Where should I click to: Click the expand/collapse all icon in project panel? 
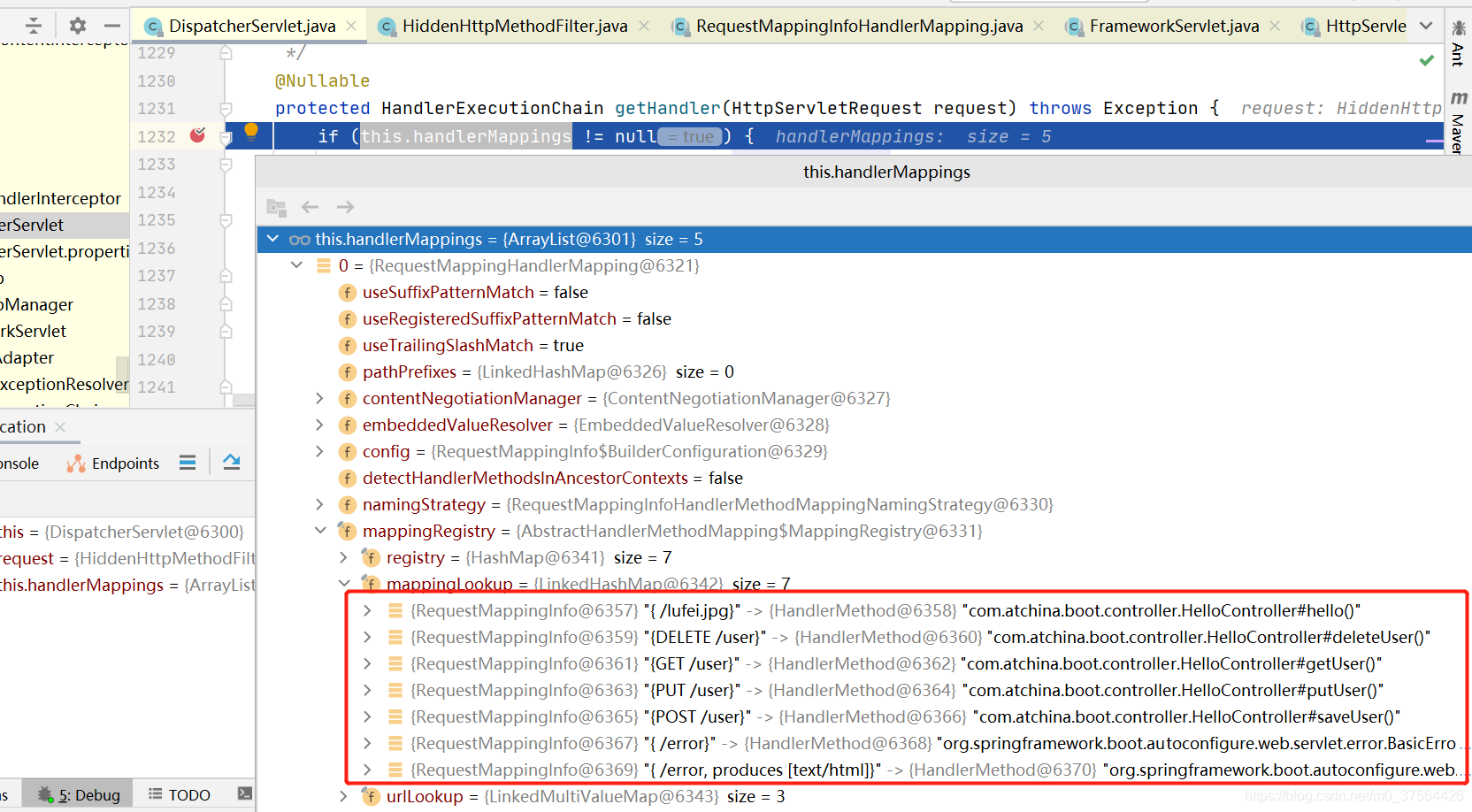(34, 26)
